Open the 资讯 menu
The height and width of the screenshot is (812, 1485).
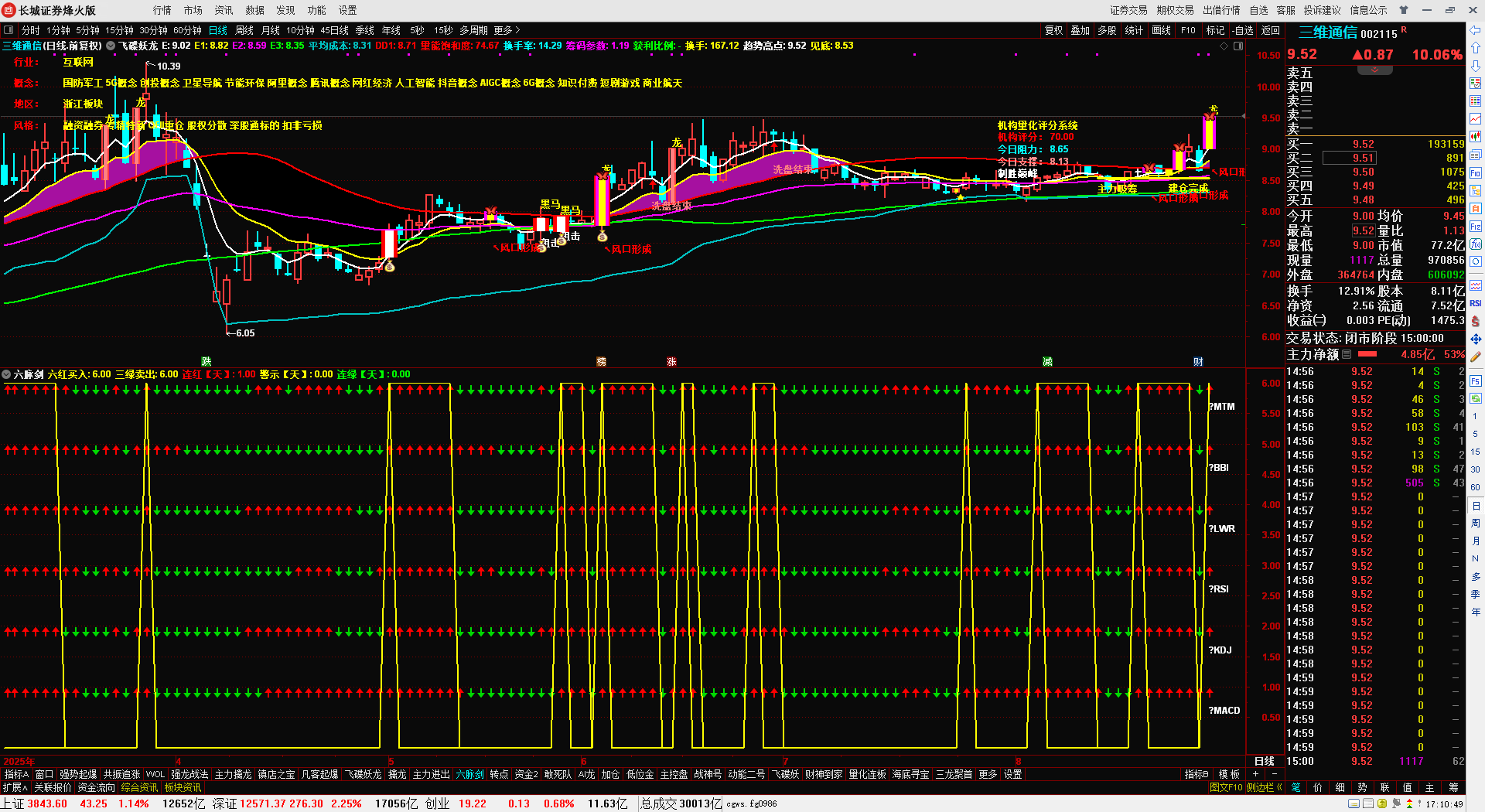224,10
